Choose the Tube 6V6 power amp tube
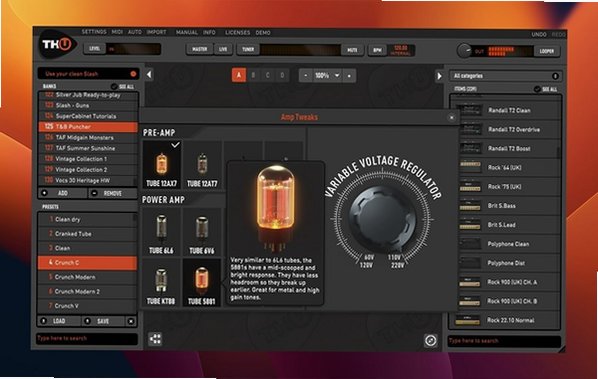 [202, 232]
